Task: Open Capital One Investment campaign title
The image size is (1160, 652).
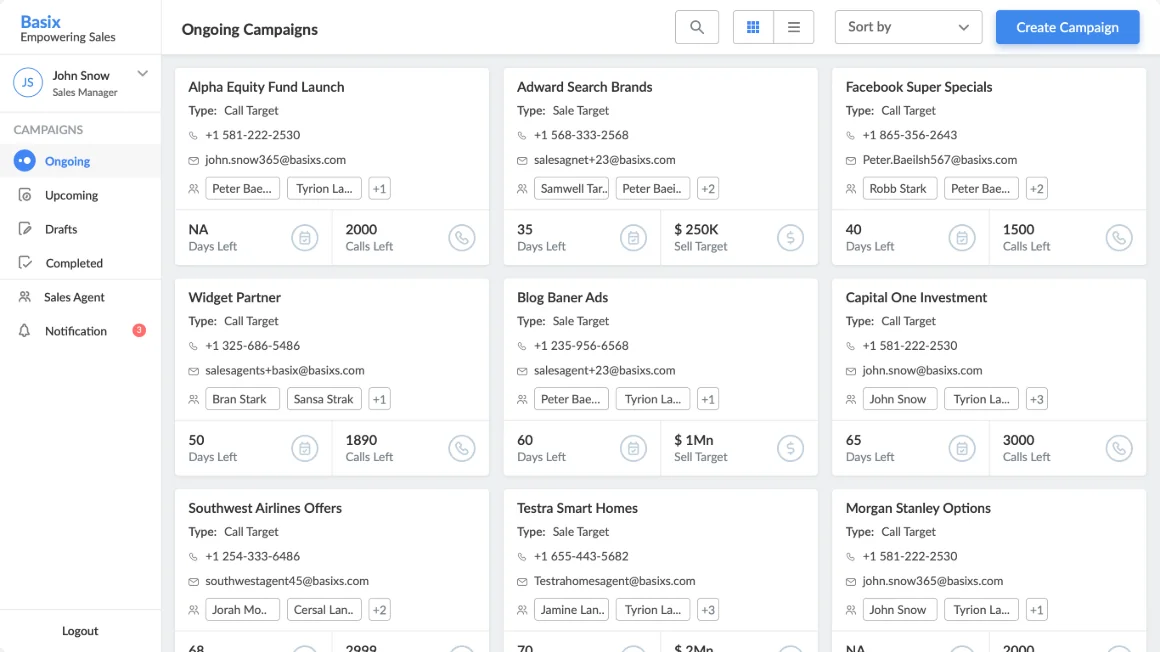Action: point(916,298)
